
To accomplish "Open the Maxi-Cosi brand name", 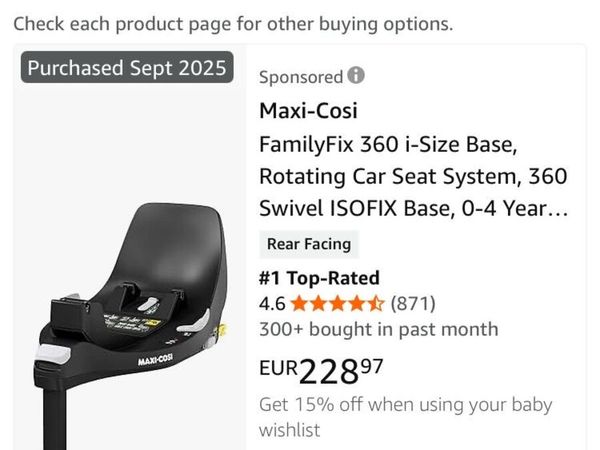I will coord(308,110).
